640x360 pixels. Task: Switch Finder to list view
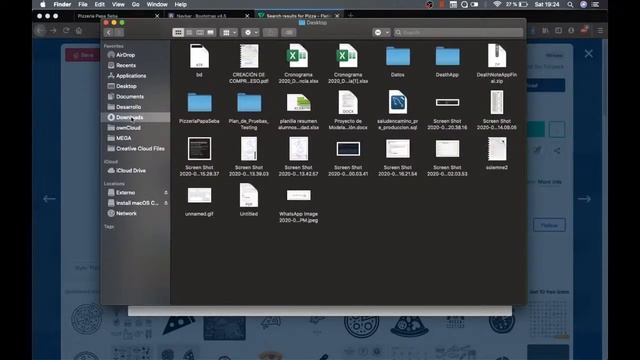(x=189, y=32)
